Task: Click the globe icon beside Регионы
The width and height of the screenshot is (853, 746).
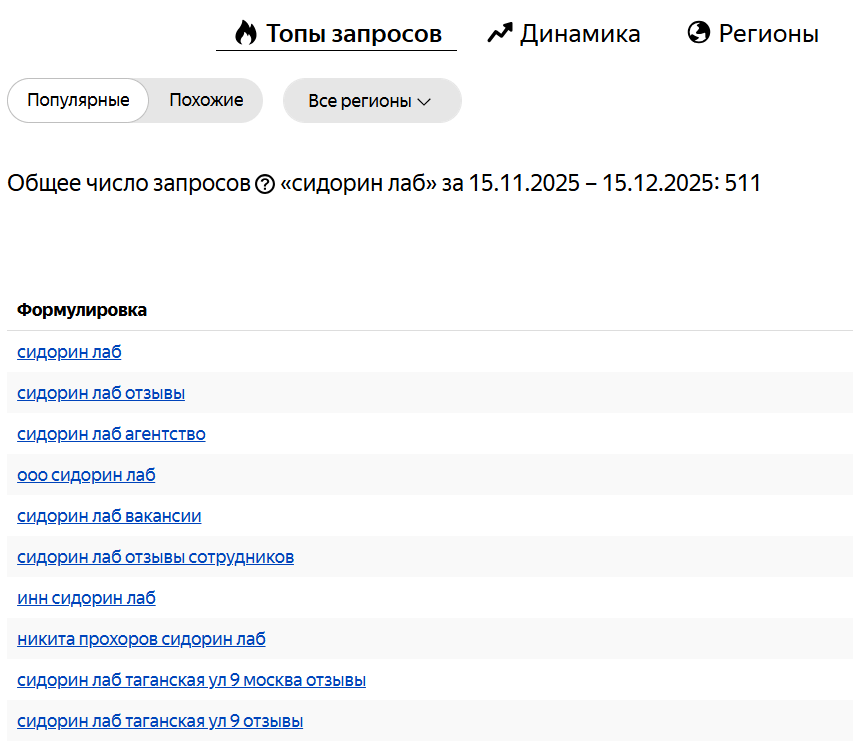Action: click(x=699, y=33)
